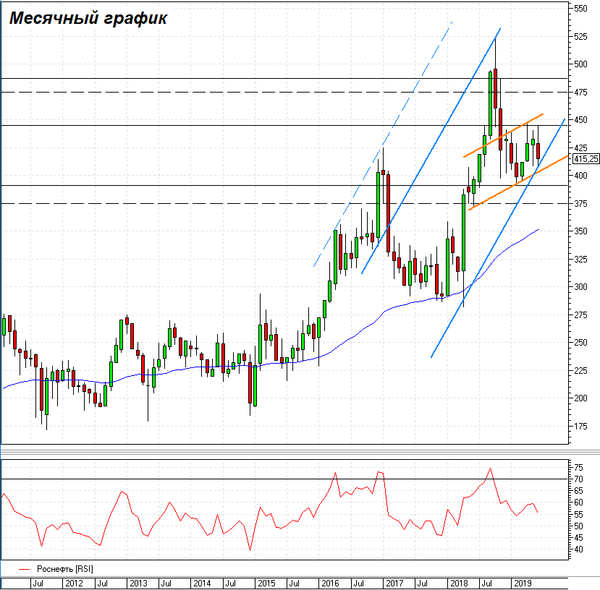Click the 2017 label on time axis
The width and height of the screenshot is (600, 590).
394,583
